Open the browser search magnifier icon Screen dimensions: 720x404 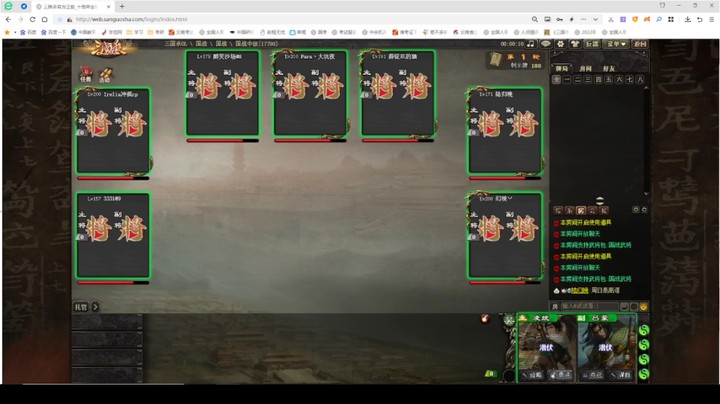pos(535,19)
